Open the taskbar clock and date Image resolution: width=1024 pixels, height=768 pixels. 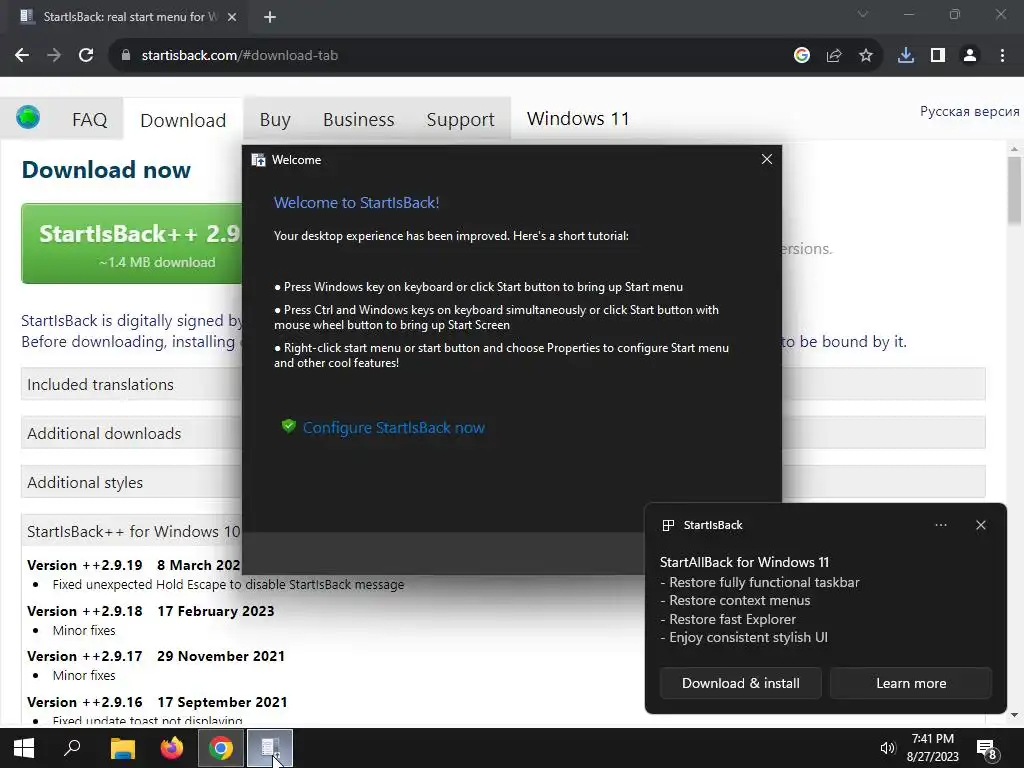click(933, 748)
